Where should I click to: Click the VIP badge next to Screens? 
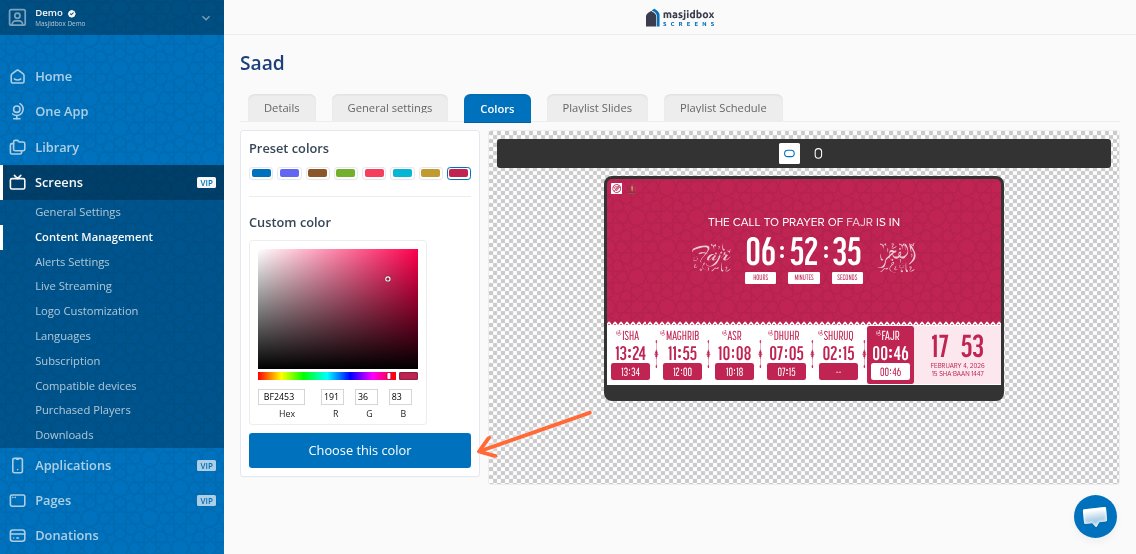tap(206, 182)
